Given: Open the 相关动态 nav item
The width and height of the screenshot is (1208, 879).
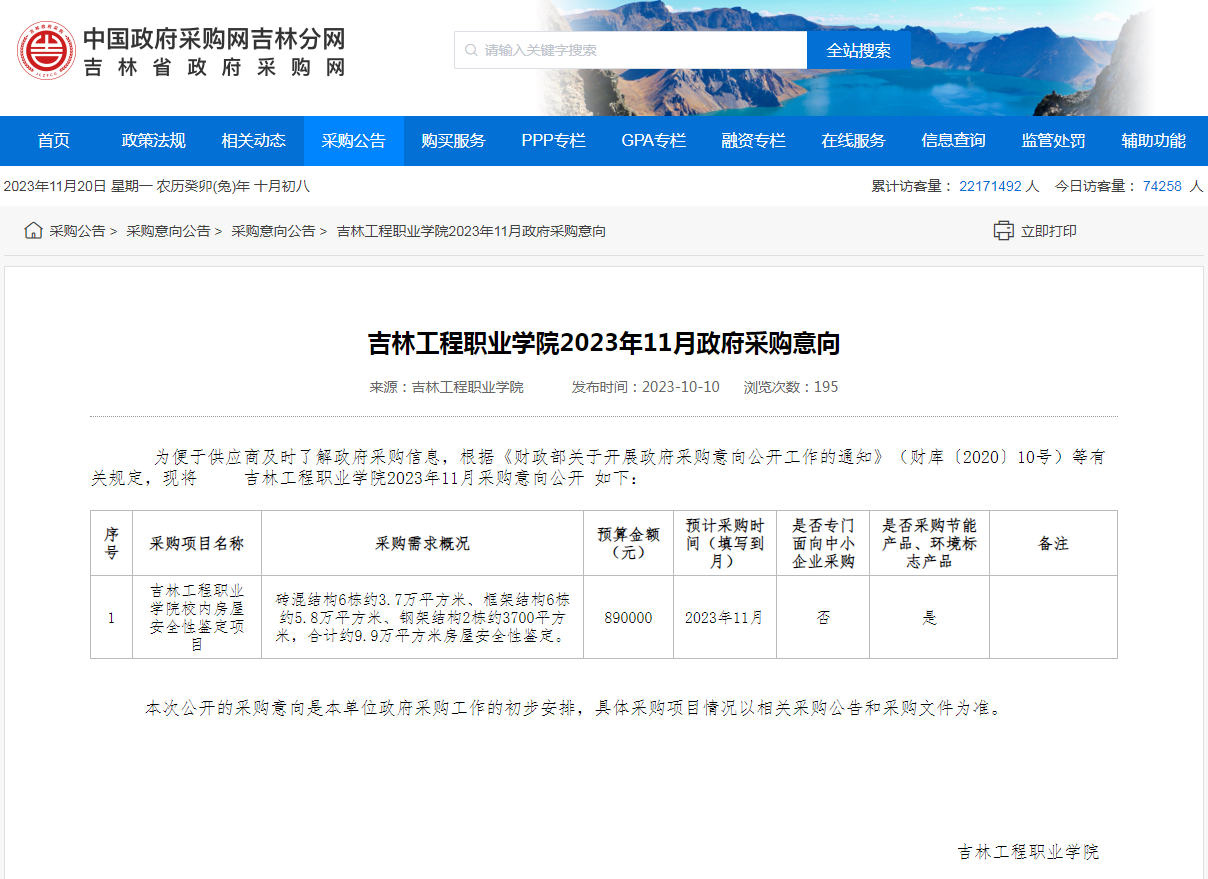Looking at the screenshot, I should (x=253, y=141).
